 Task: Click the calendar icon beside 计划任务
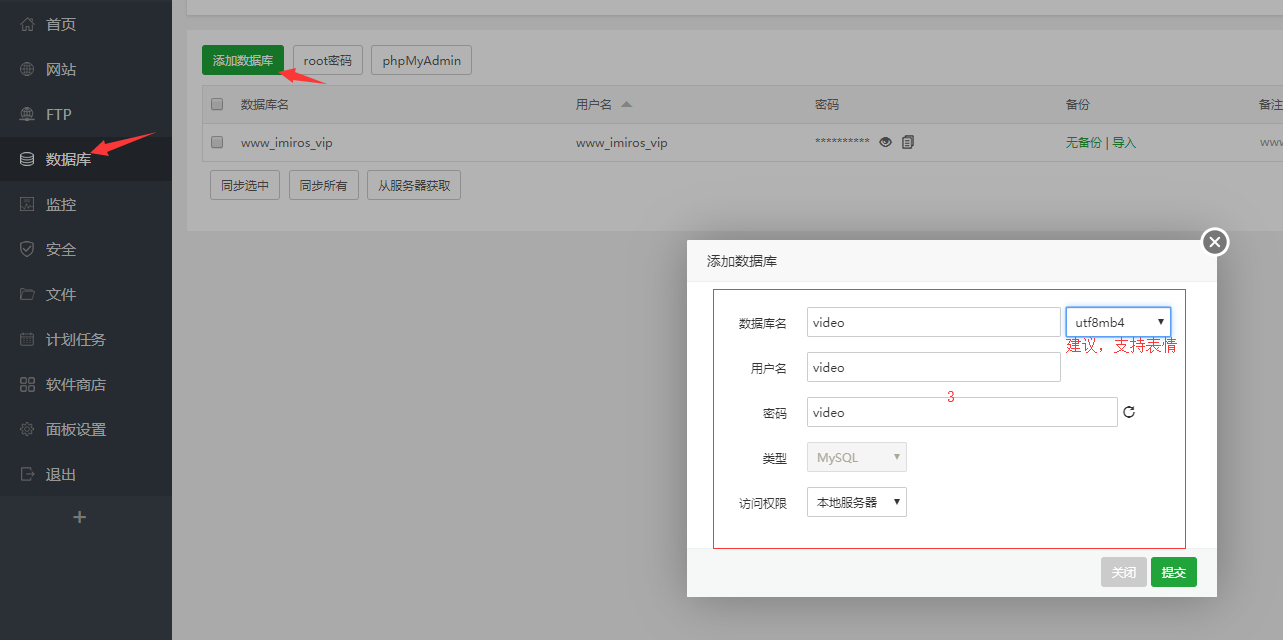(x=27, y=339)
